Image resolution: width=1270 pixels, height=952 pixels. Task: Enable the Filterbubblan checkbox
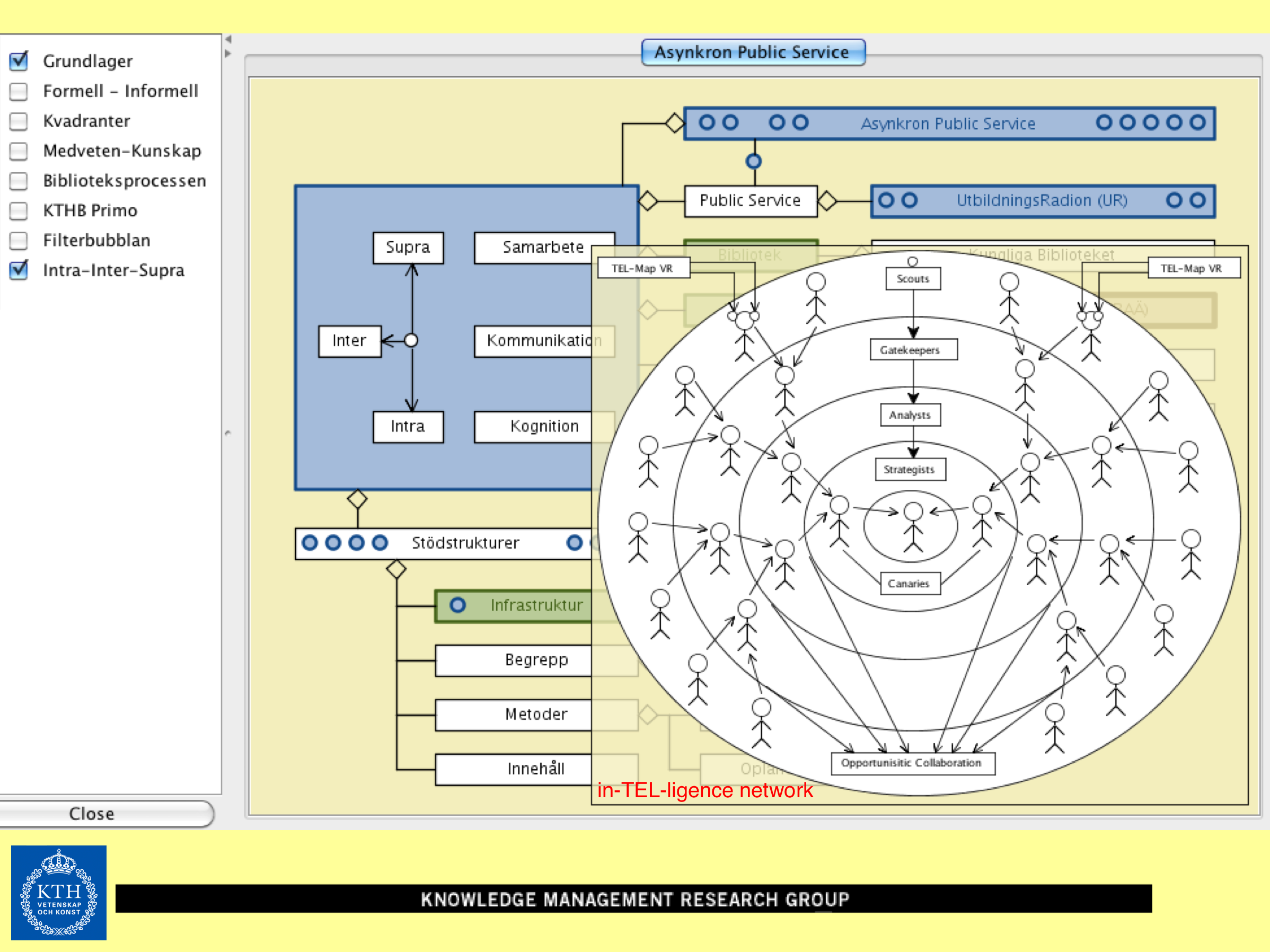[19, 241]
